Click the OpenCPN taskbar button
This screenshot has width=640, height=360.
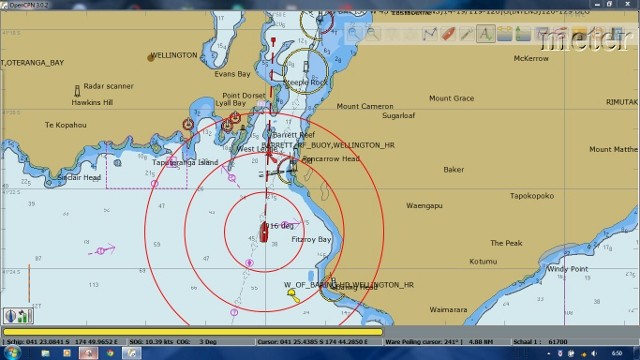pyautogui.click(x=131, y=353)
